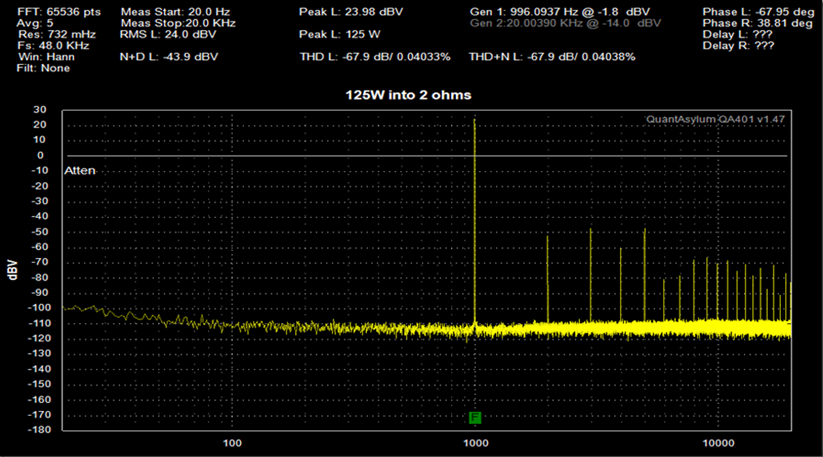Click the 'Res: 732 mHz' value
The width and height of the screenshot is (823, 457).
57,35
